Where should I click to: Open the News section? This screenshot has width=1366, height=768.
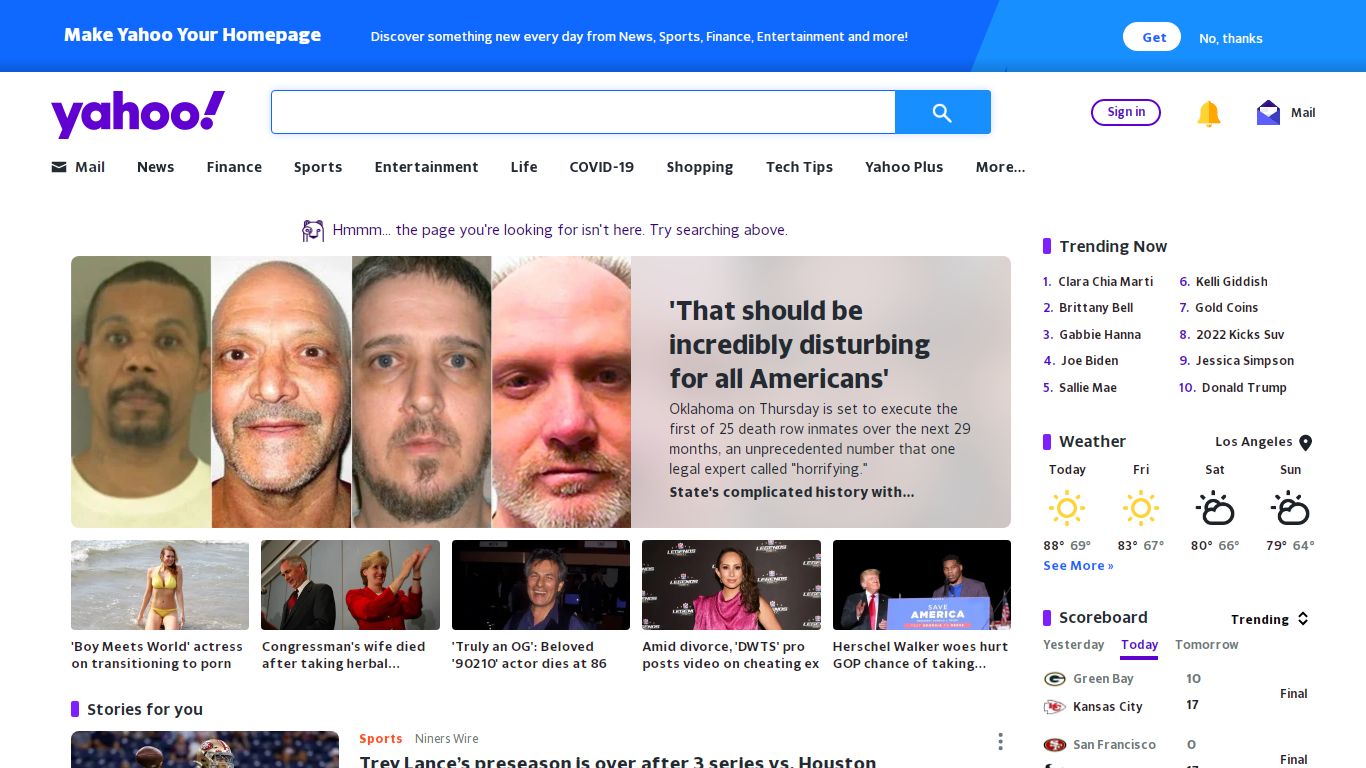pyautogui.click(x=155, y=167)
